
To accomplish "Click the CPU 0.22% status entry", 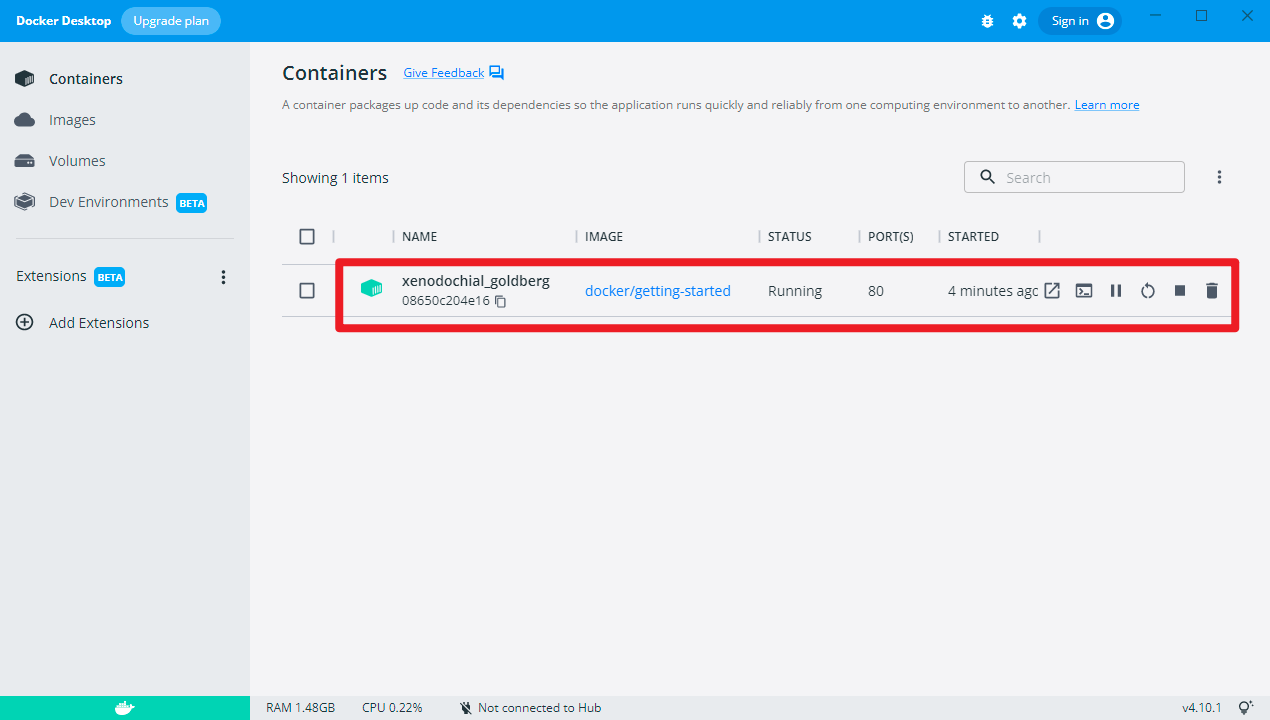I will (x=392, y=708).
